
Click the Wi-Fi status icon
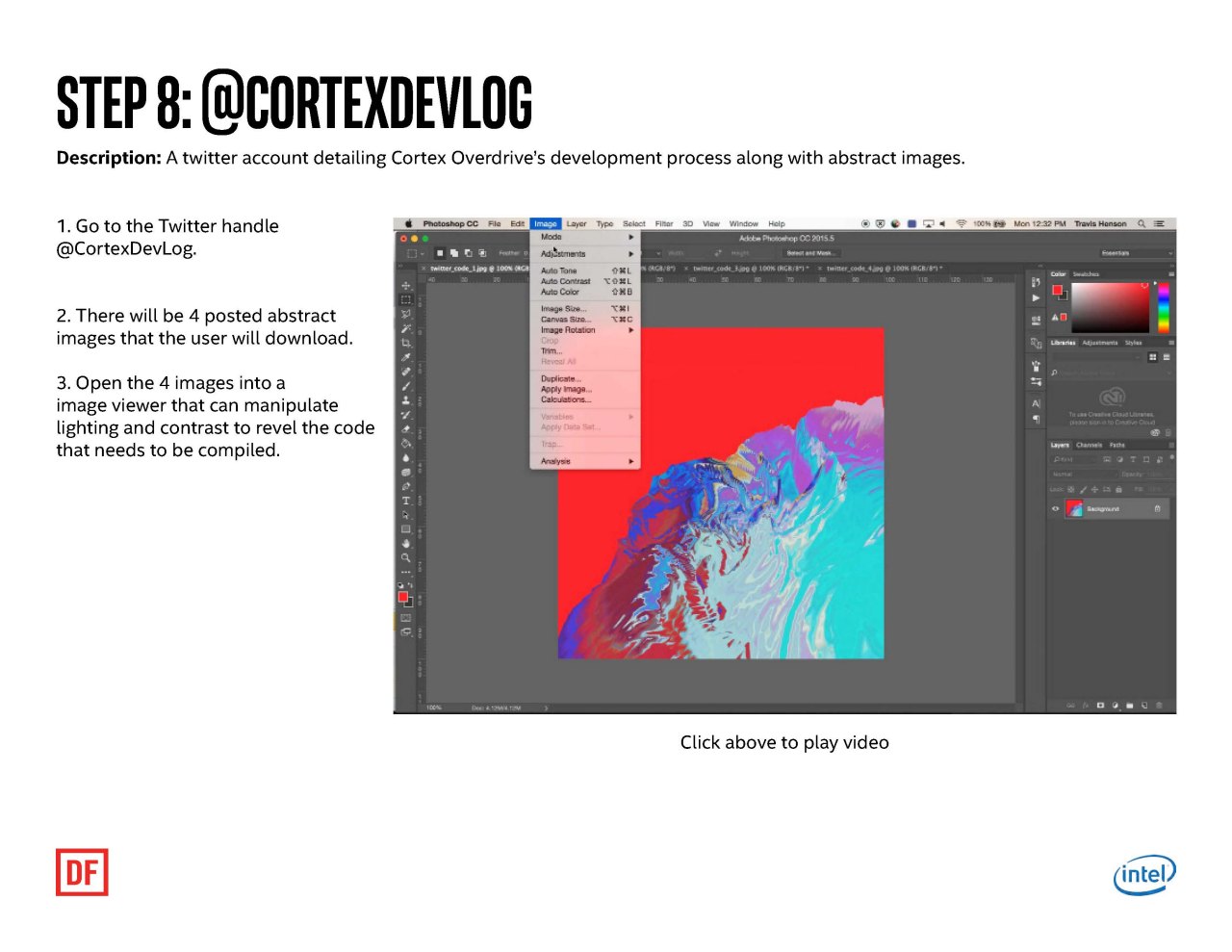961,223
